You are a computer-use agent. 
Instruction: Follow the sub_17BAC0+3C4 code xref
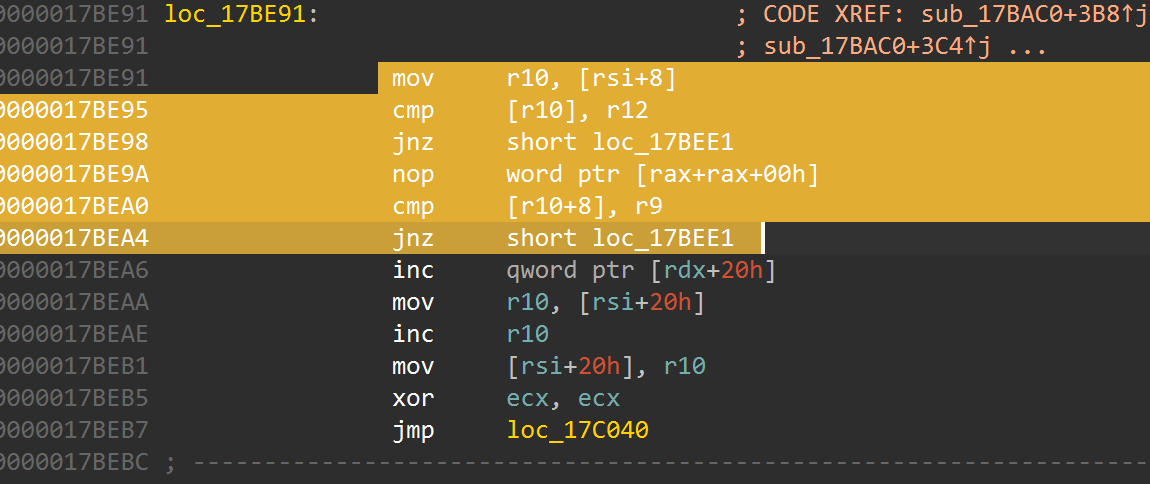tap(891, 47)
